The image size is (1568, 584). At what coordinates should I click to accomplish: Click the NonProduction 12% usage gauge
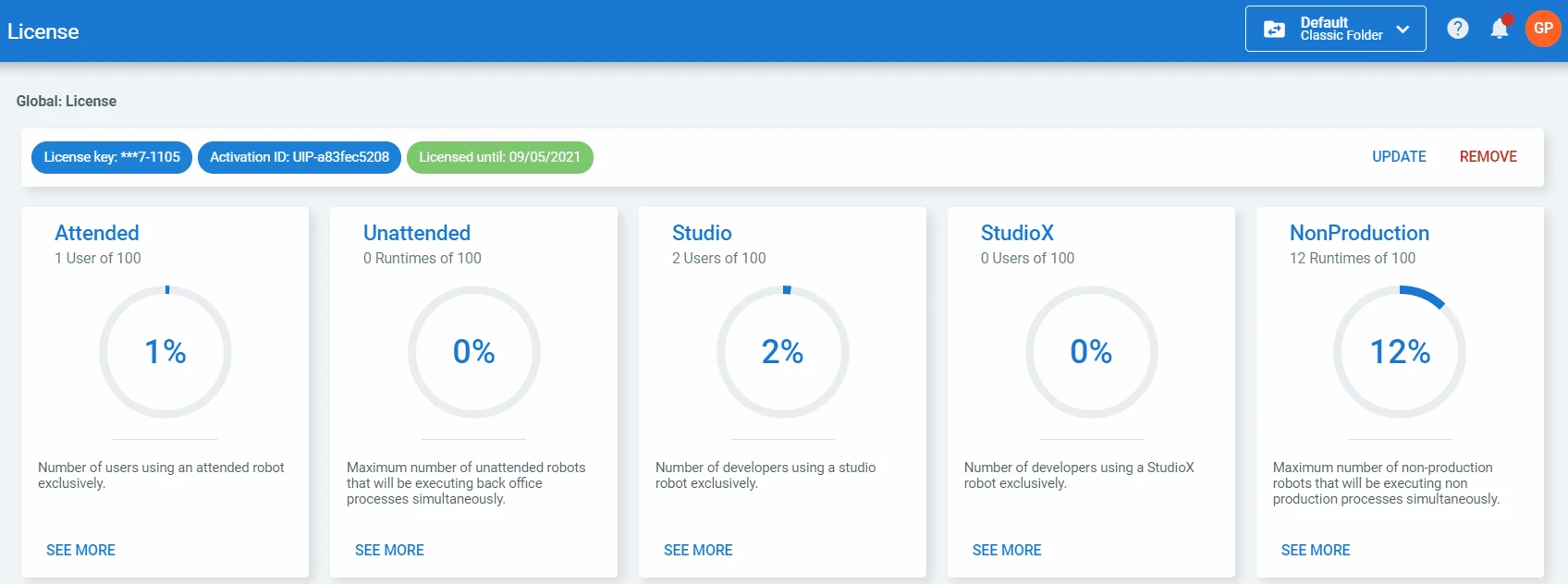coord(1400,352)
